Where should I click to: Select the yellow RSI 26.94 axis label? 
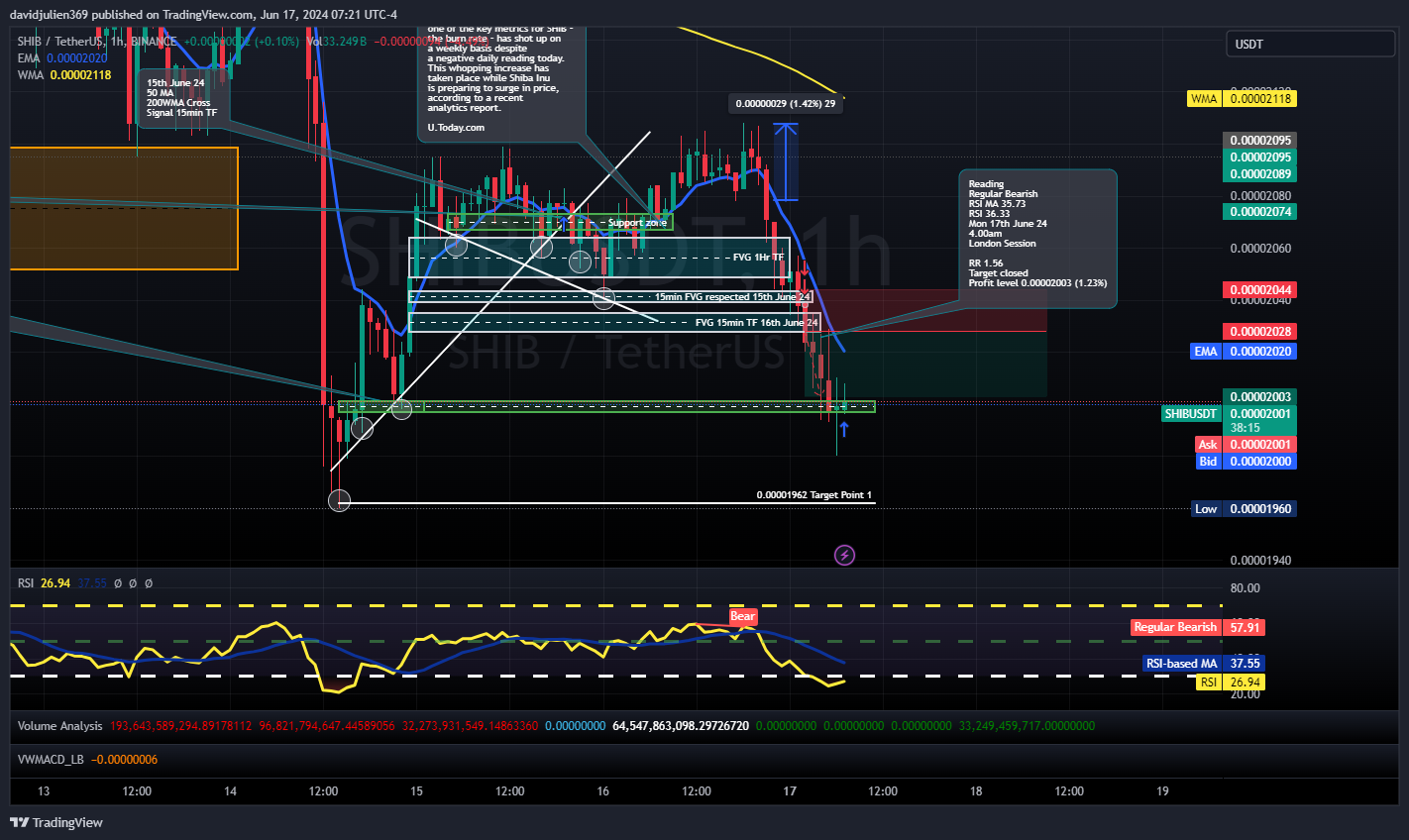1230,682
